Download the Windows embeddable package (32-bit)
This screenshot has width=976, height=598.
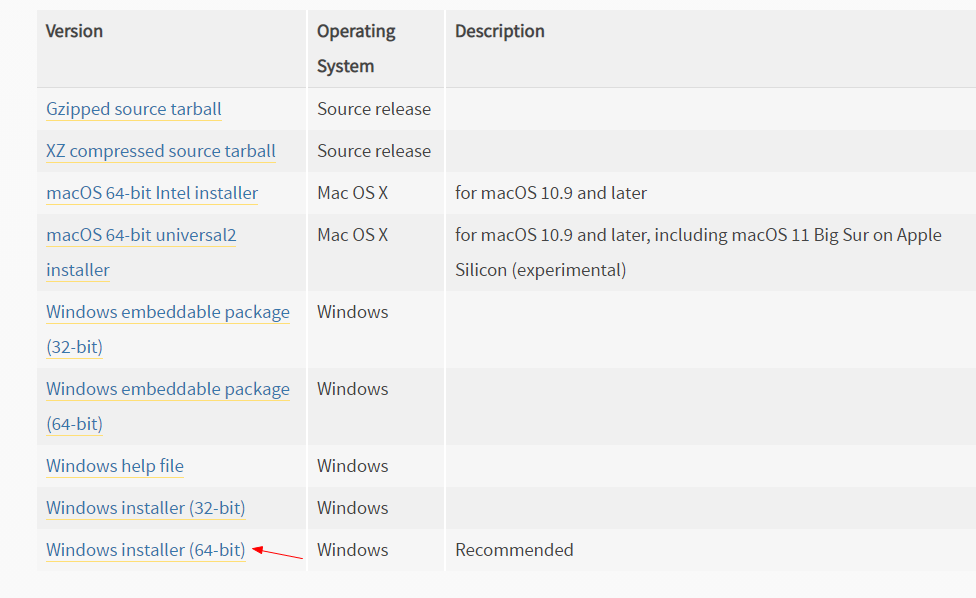point(168,329)
